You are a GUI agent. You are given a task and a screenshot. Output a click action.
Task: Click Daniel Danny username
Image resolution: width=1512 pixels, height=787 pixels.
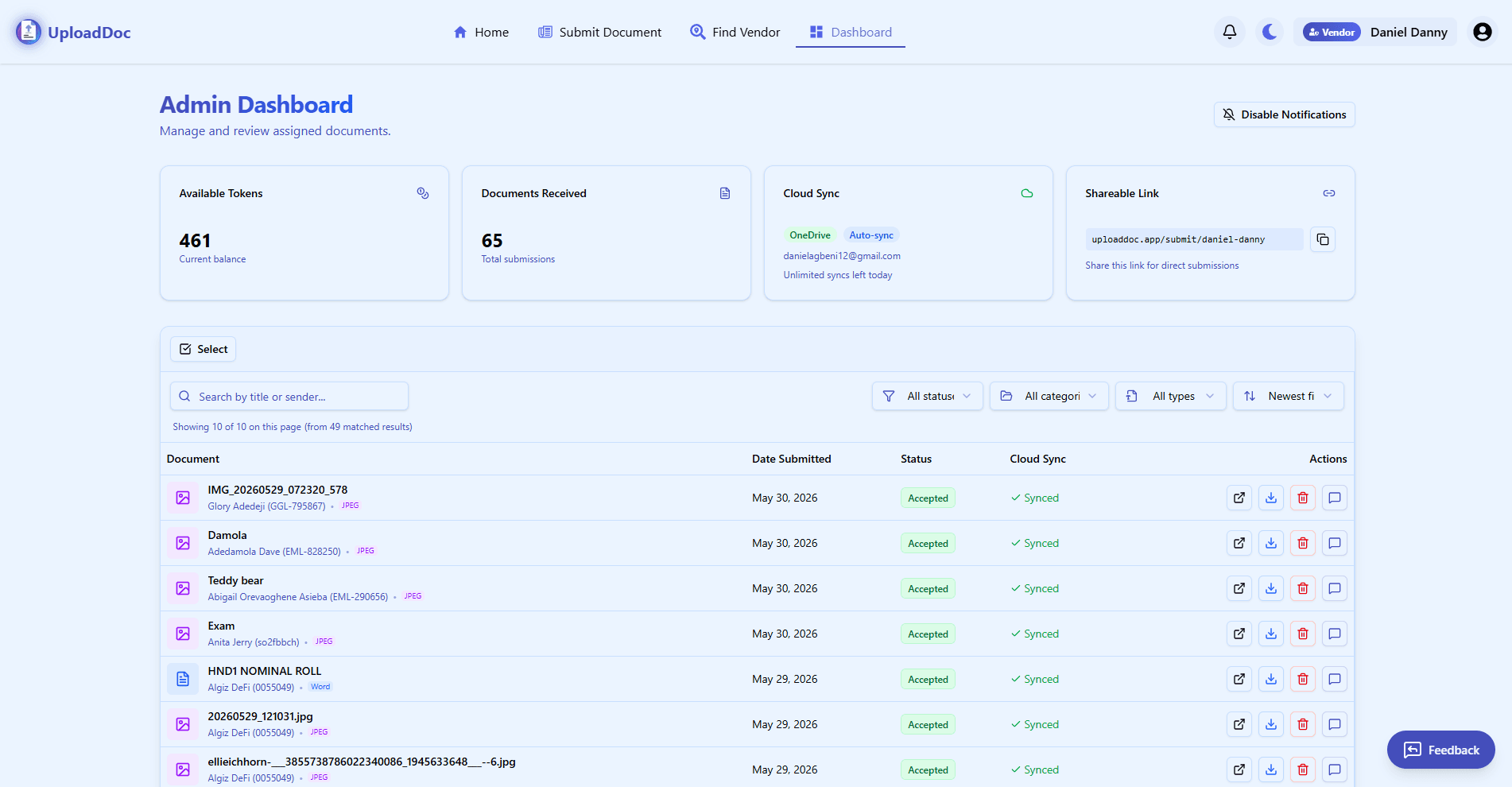(1409, 32)
